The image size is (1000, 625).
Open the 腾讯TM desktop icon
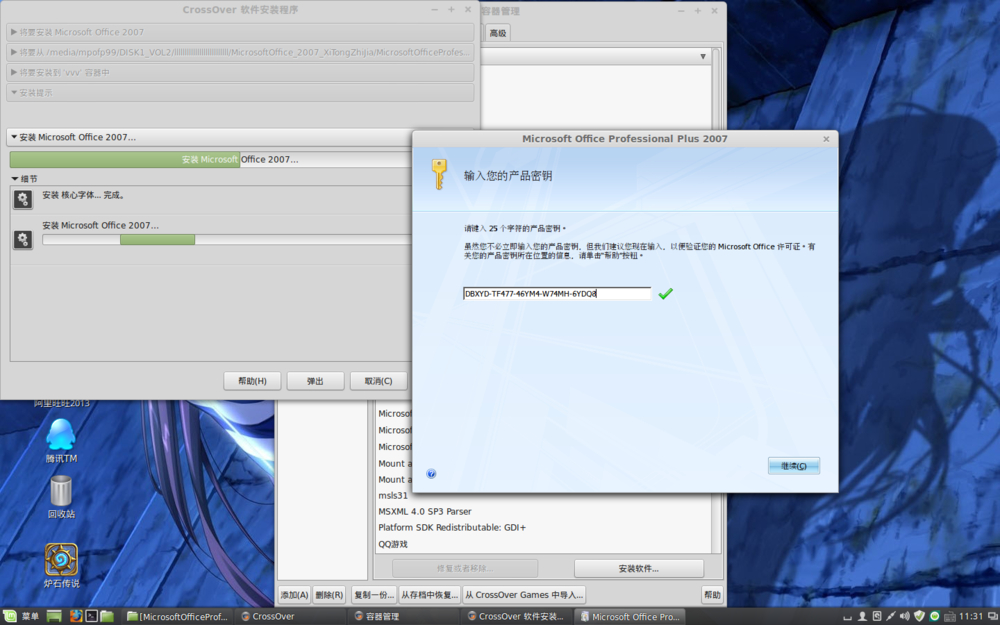click(x=61, y=440)
